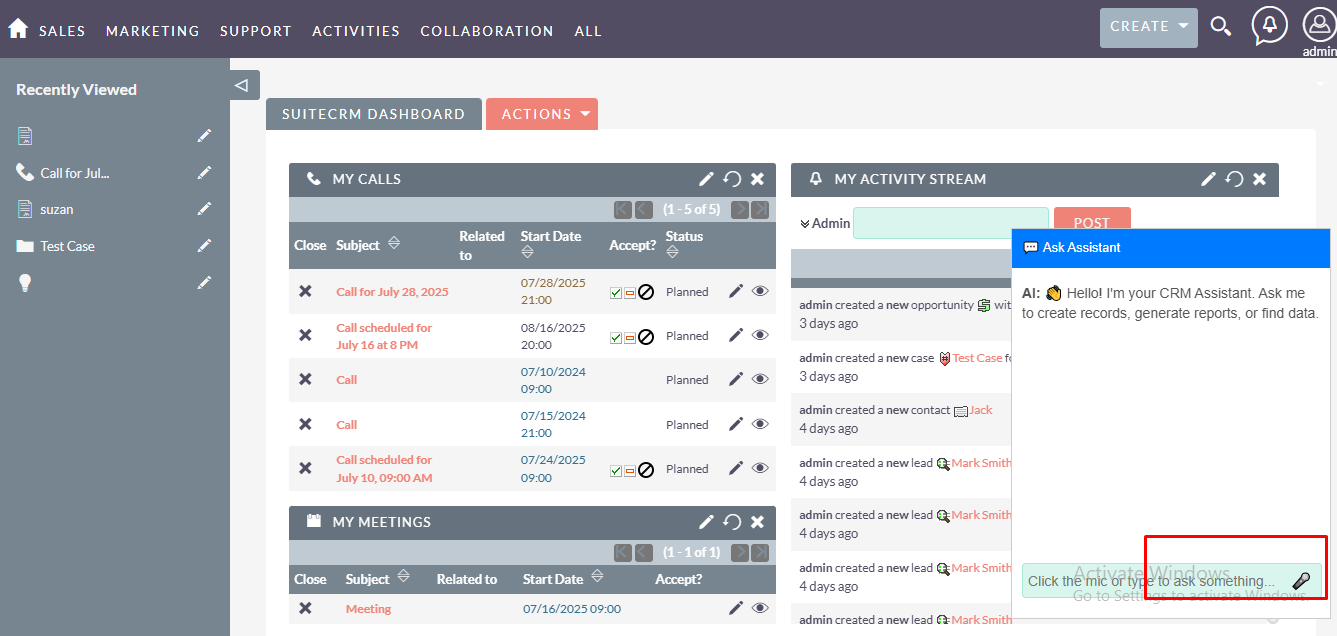The image size is (1337, 636).
Task: Switch to SuiteCRM Dashboard tab
Action: [x=373, y=114]
